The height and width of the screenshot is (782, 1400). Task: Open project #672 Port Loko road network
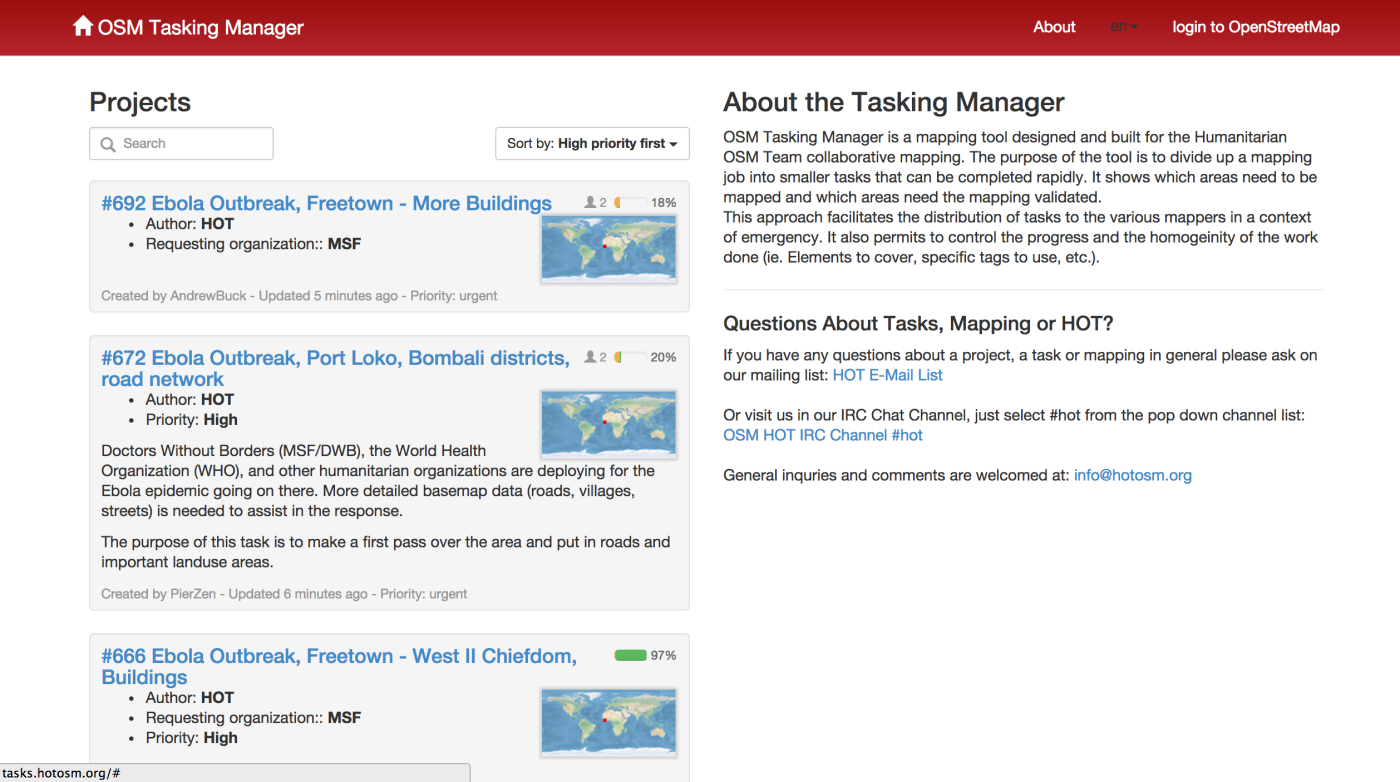click(x=335, y=368)
